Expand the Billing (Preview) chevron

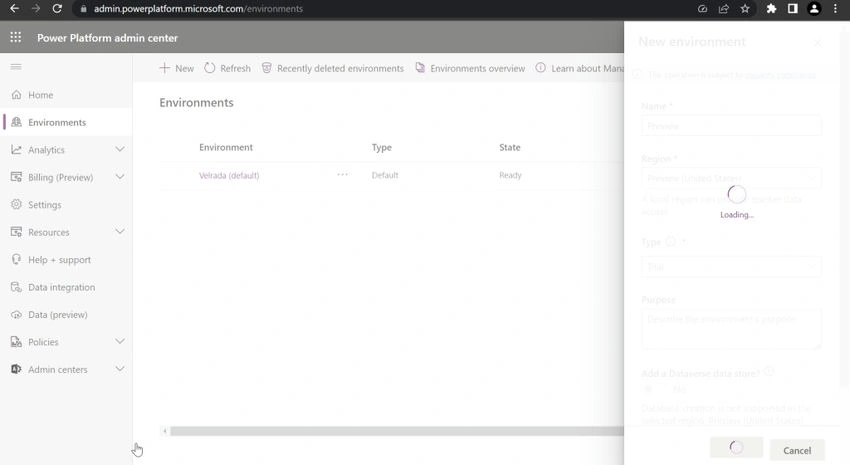pyautogui.click(x=120, y=177)
